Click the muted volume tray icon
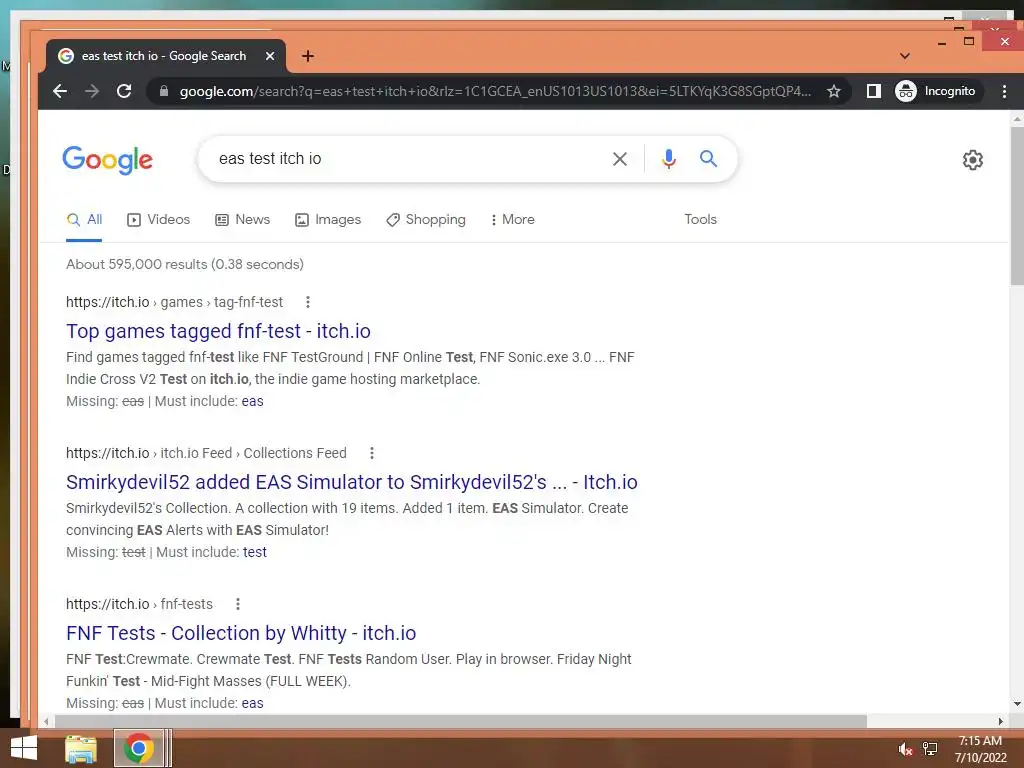The image size is (1024, 768). [904, 750]
